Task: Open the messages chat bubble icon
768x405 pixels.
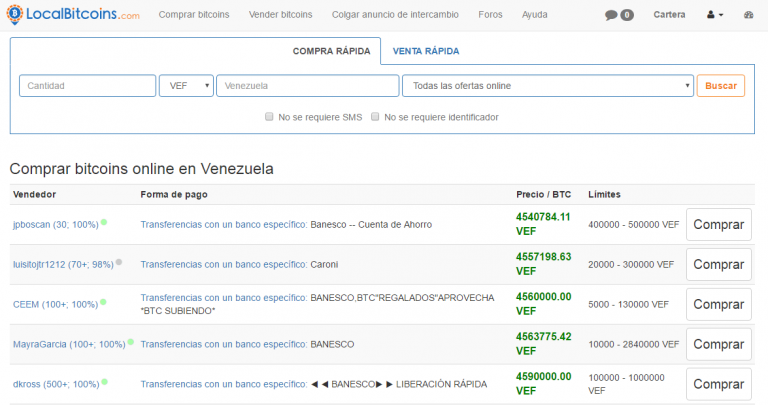Action: [611, 15]
